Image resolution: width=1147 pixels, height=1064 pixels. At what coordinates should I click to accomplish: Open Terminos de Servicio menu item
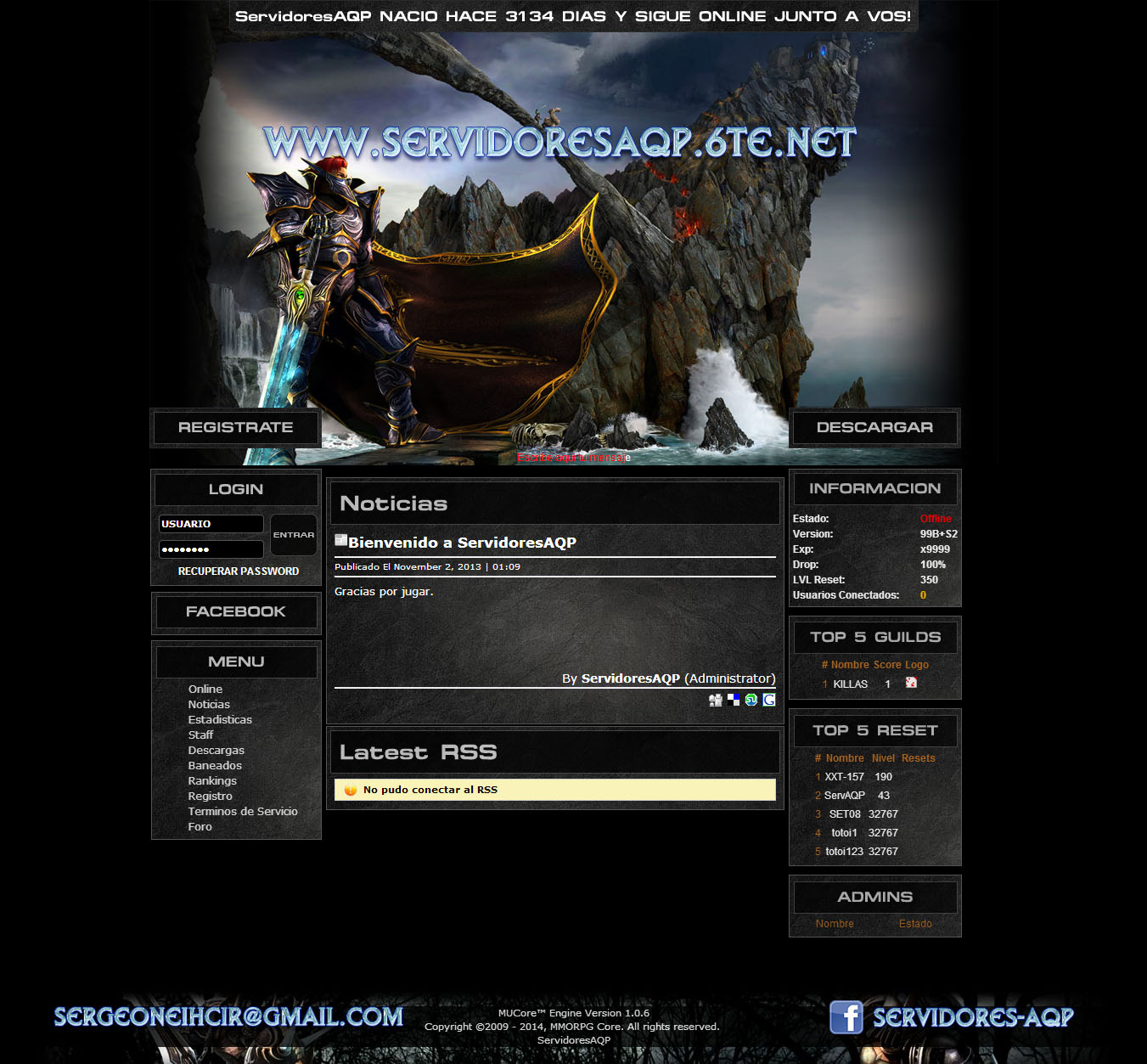click(x=243, y=811)
